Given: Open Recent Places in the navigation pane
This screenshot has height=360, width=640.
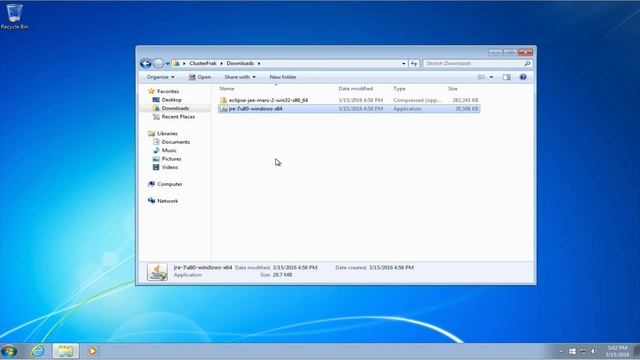Looking at the screenshot, I should point(173,117).
